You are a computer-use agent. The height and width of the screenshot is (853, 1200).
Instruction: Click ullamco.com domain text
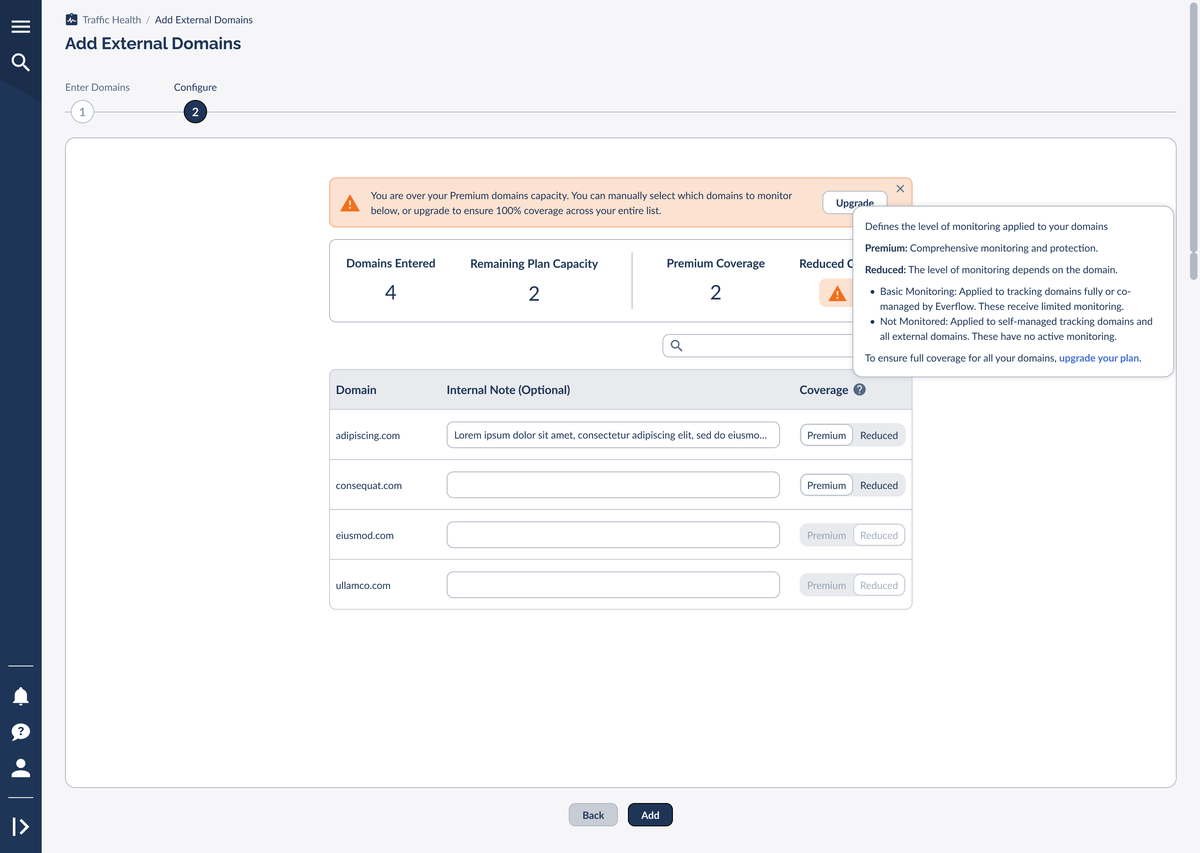(363, 585)
